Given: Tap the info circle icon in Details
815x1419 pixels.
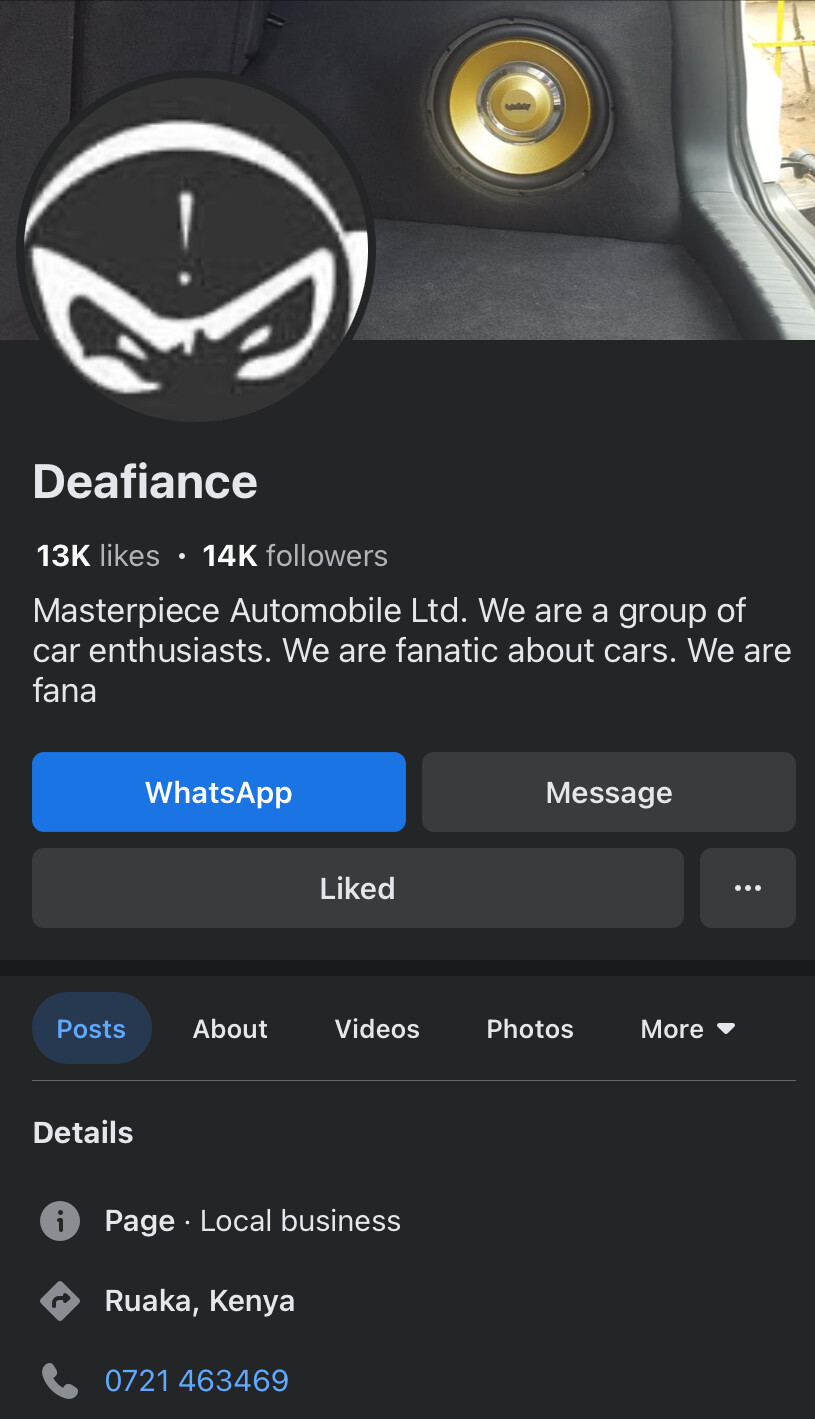Looking at the screenshot, I should [x=60, y=1221].
